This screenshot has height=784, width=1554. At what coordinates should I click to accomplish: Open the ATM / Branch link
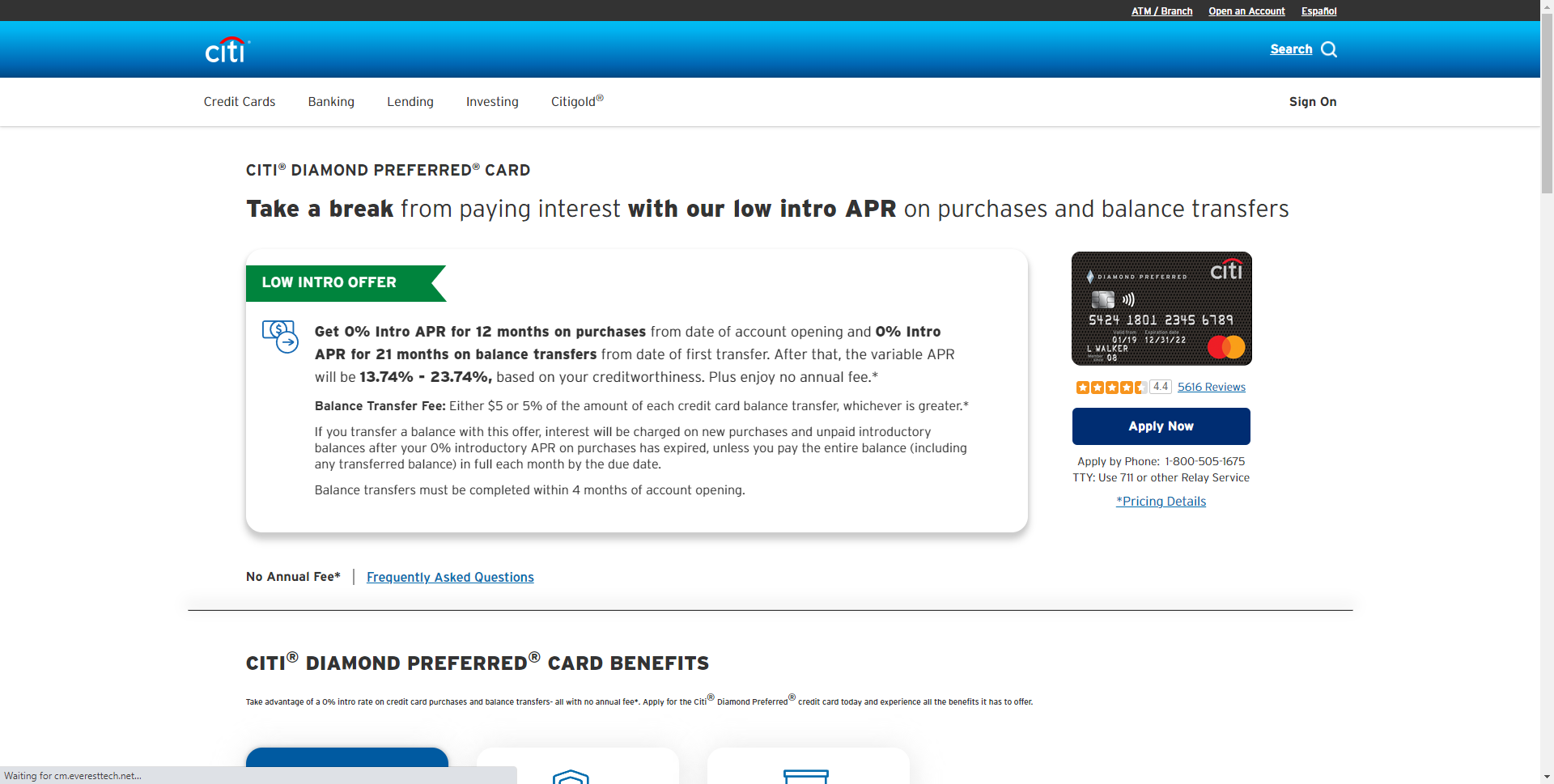(x=1161, y=11)
